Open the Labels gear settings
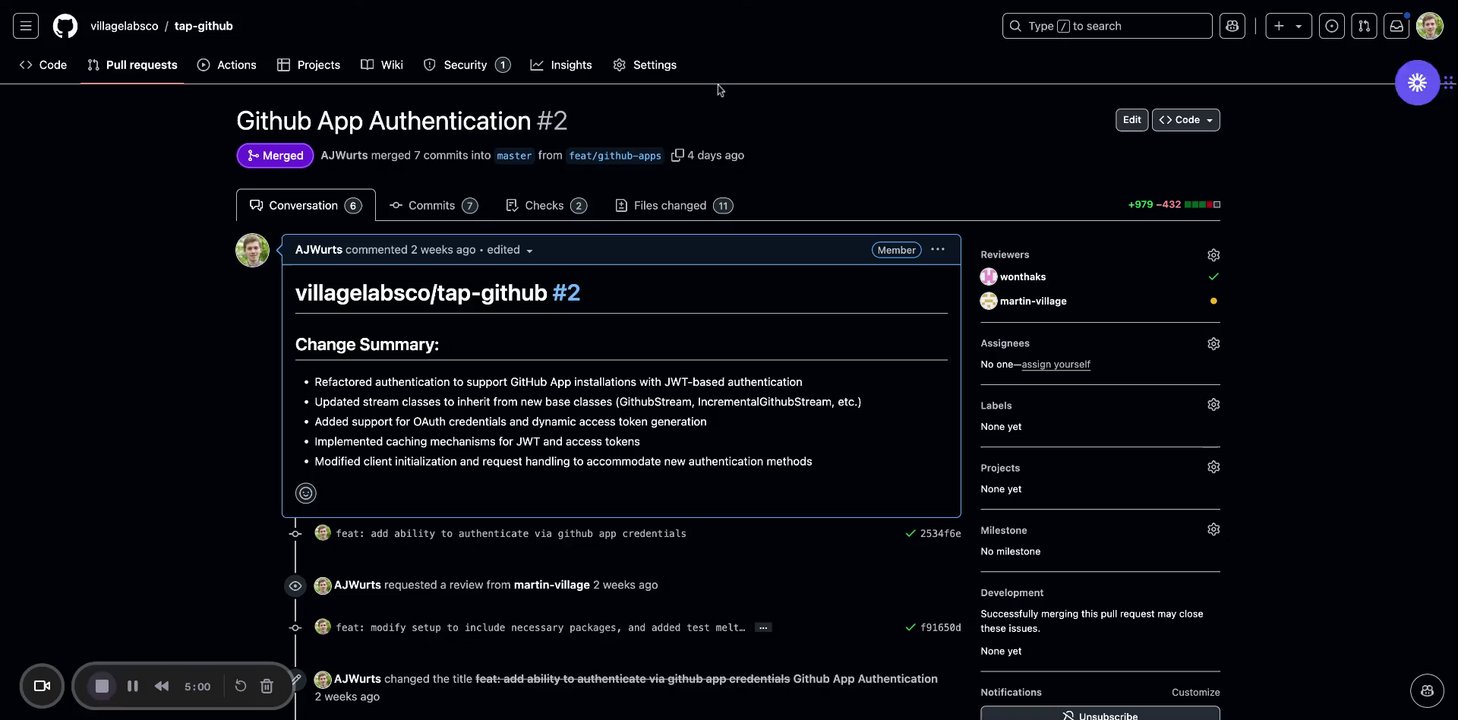This screenshot has height=720, width=1458. (x=1213, y=405)
